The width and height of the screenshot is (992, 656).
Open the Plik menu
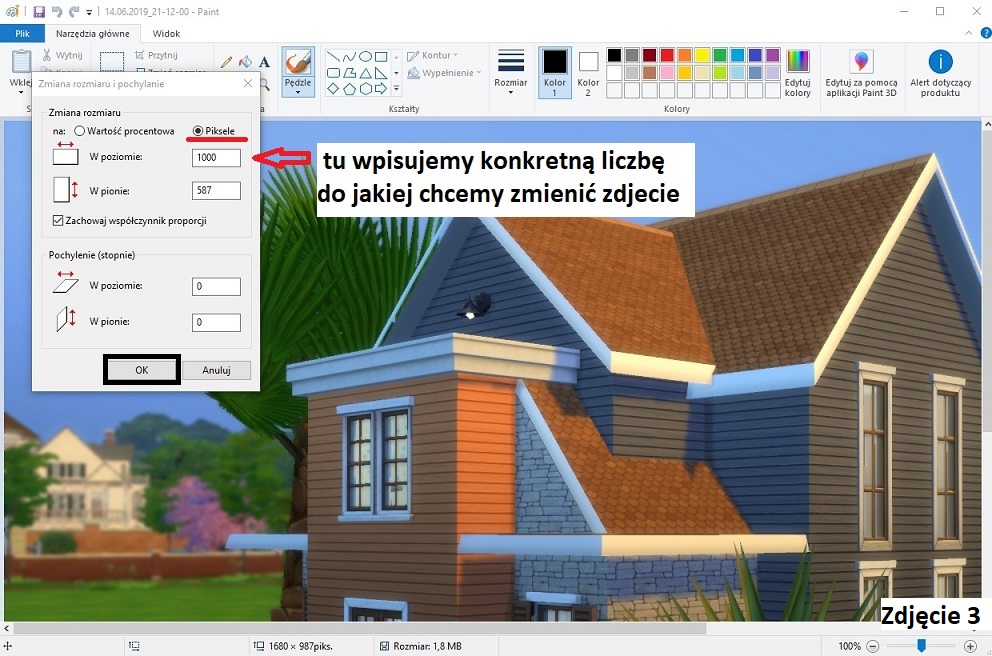point(23,34)
